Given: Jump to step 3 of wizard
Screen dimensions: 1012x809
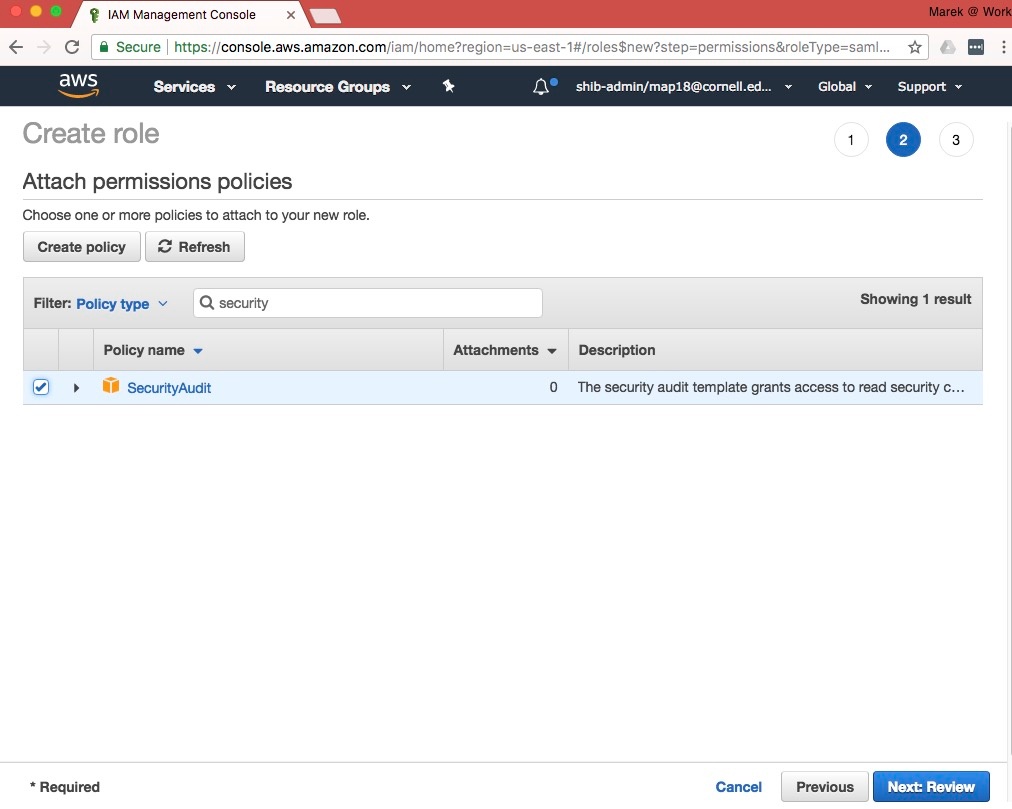Looking at the screenshot, I should click(x=956, y=139).
